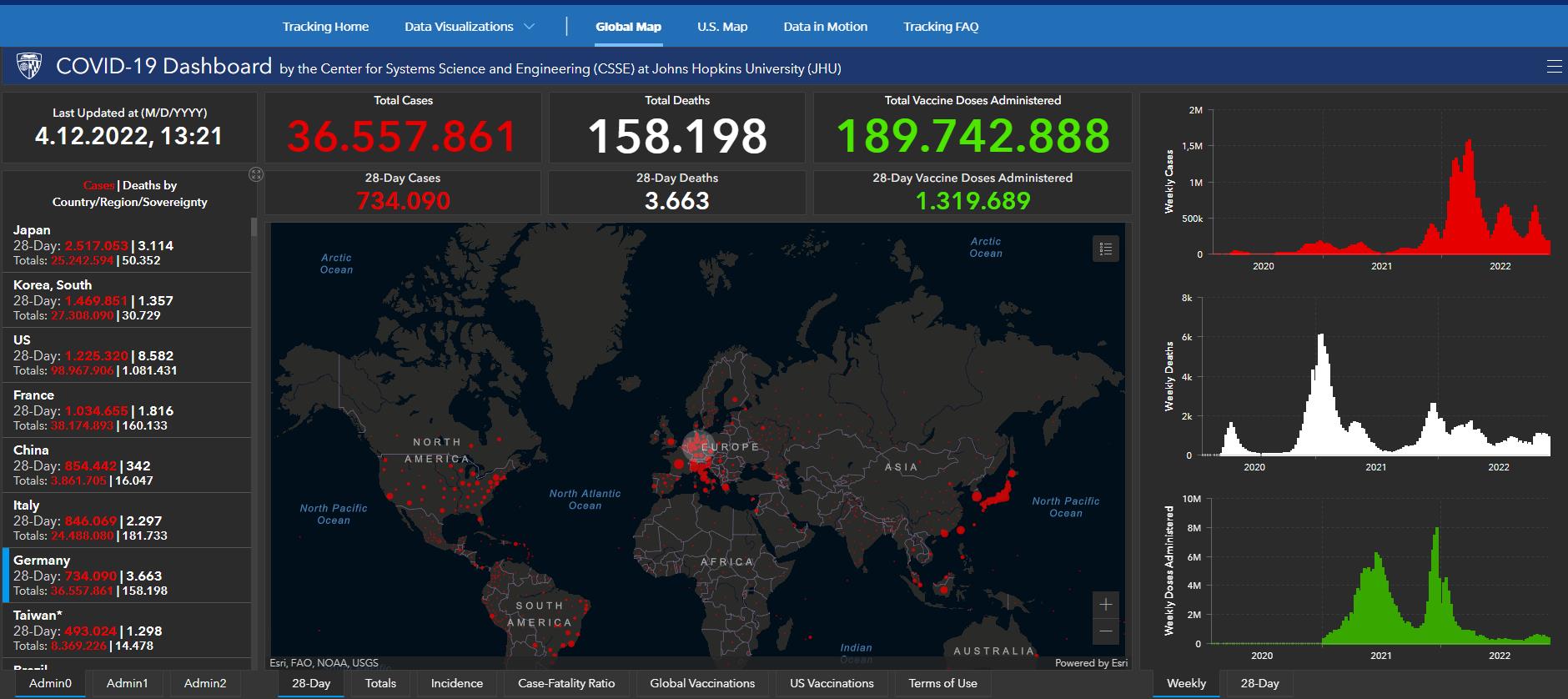This screenshot has height=699, width=1568.
Task: Go to the U.S. Map page
Action: (722, 27)
